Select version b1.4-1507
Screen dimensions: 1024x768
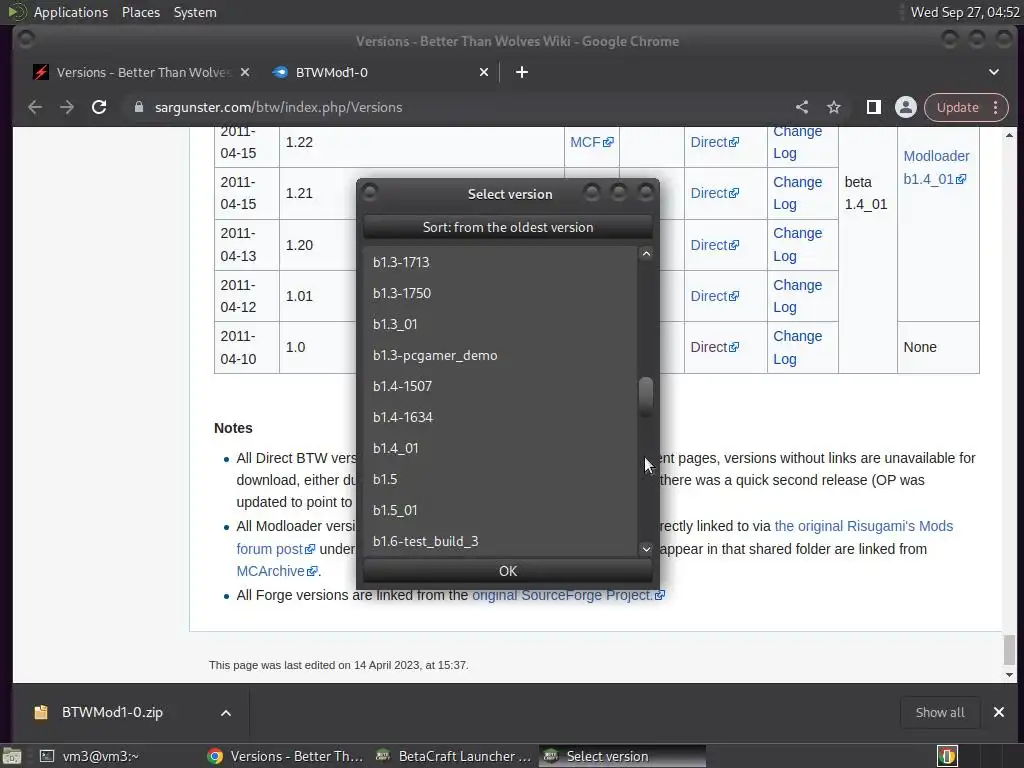(500, 386)
